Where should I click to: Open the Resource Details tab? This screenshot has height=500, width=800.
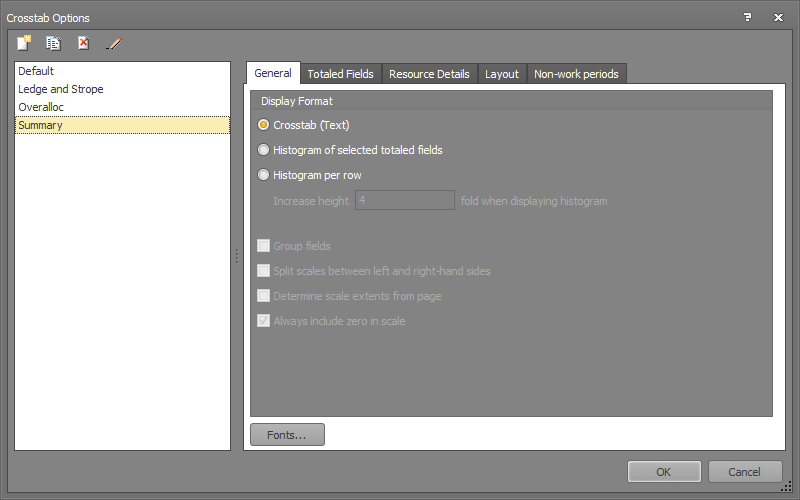pos(429,74)
